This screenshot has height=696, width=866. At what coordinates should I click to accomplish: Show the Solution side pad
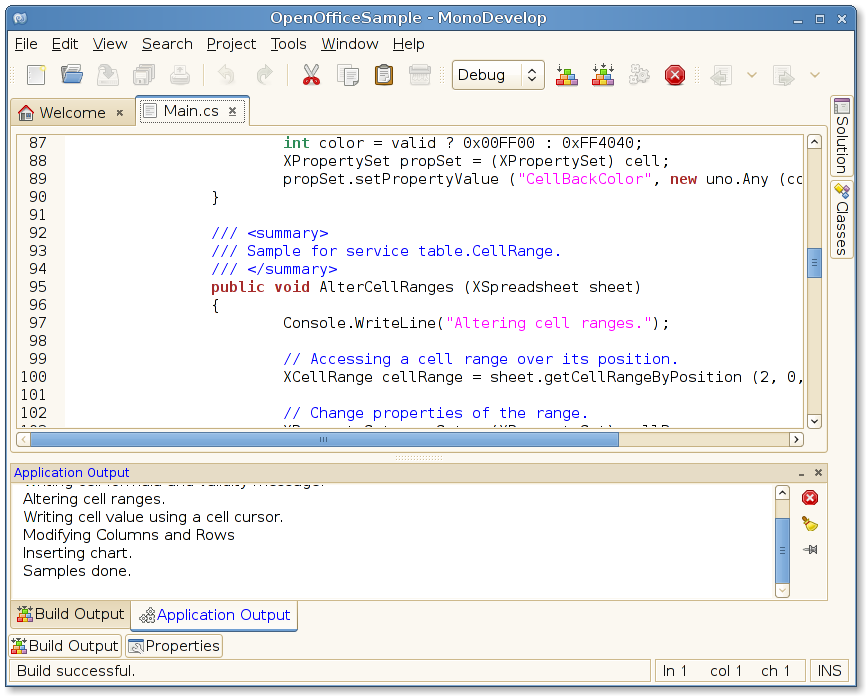coord(841,137)
